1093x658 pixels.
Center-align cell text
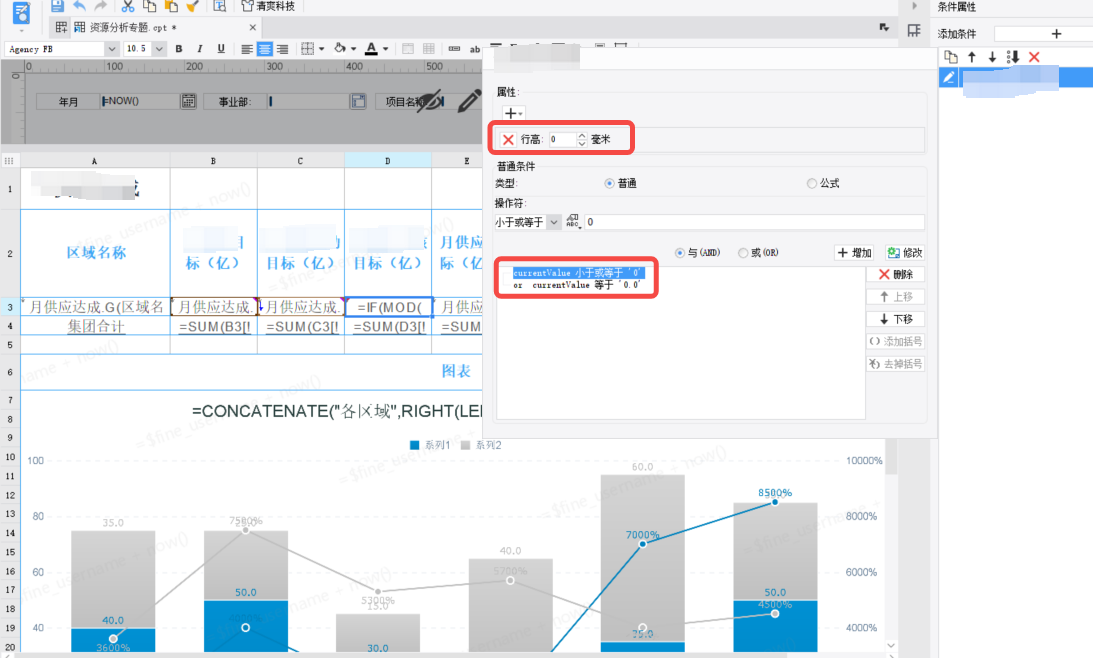click(x=265, y=49)
